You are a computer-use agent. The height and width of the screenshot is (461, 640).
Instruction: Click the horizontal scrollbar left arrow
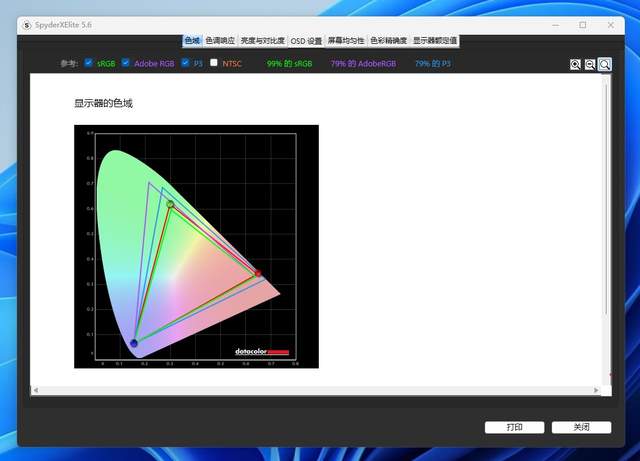click(36, 390)
